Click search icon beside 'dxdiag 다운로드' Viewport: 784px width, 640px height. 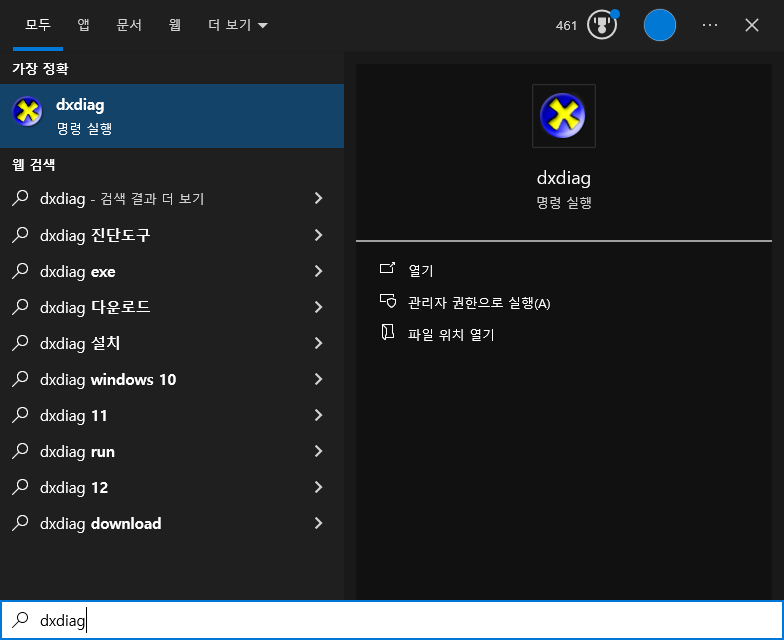pyautogui.click(x=20, y=306)
